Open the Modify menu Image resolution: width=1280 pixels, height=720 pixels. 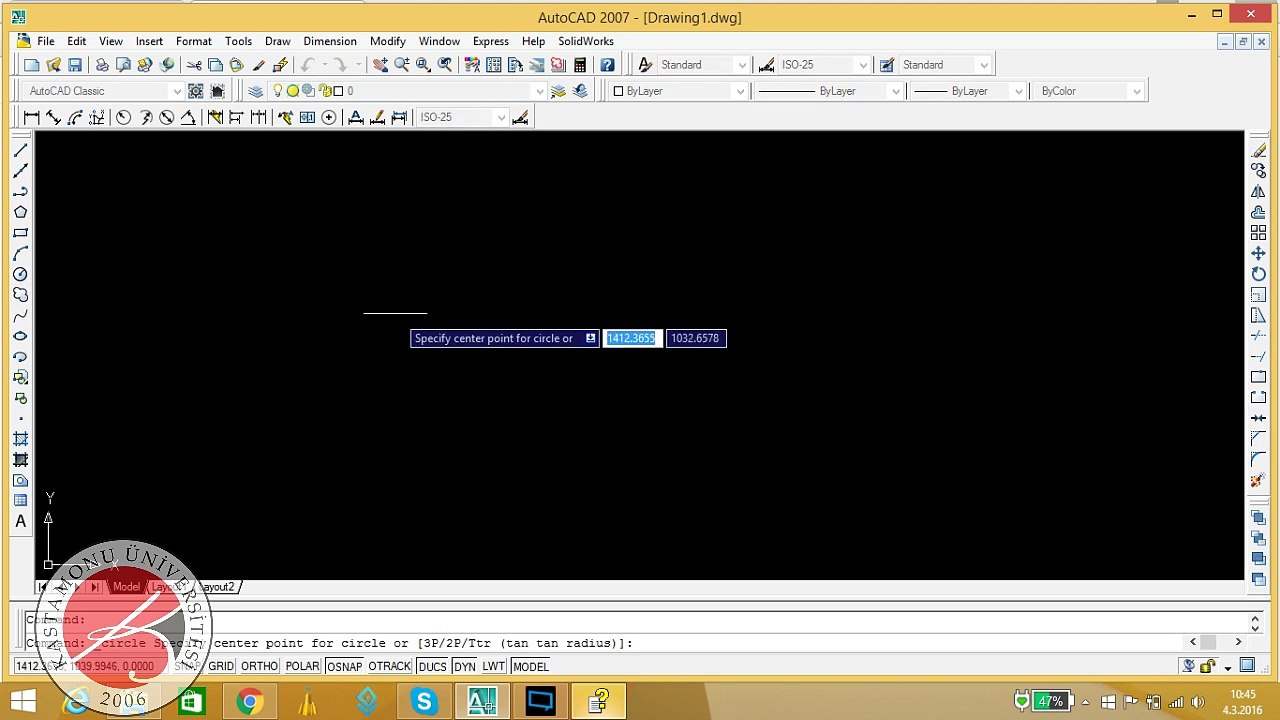point(387,41)
